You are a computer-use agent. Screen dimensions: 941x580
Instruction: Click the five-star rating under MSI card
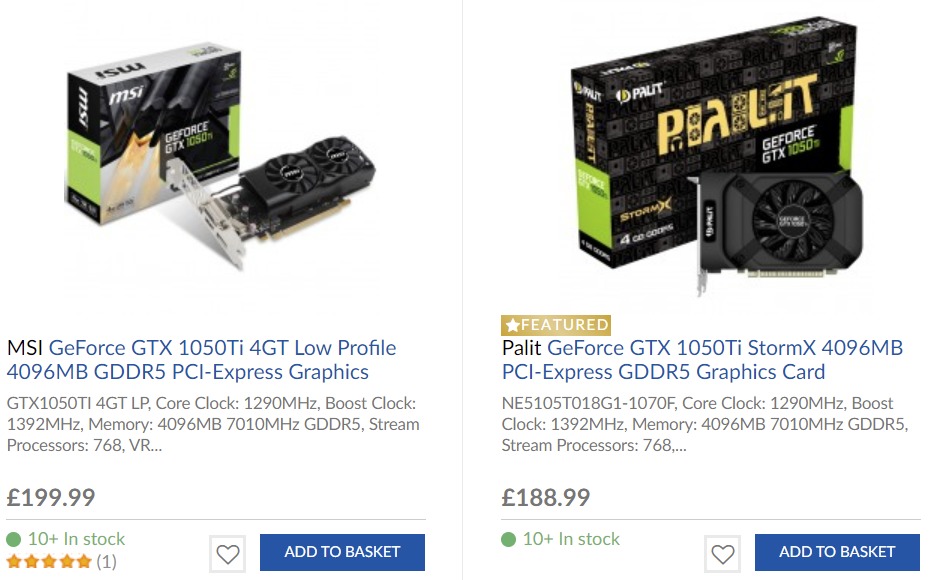(x=49, y=562)
